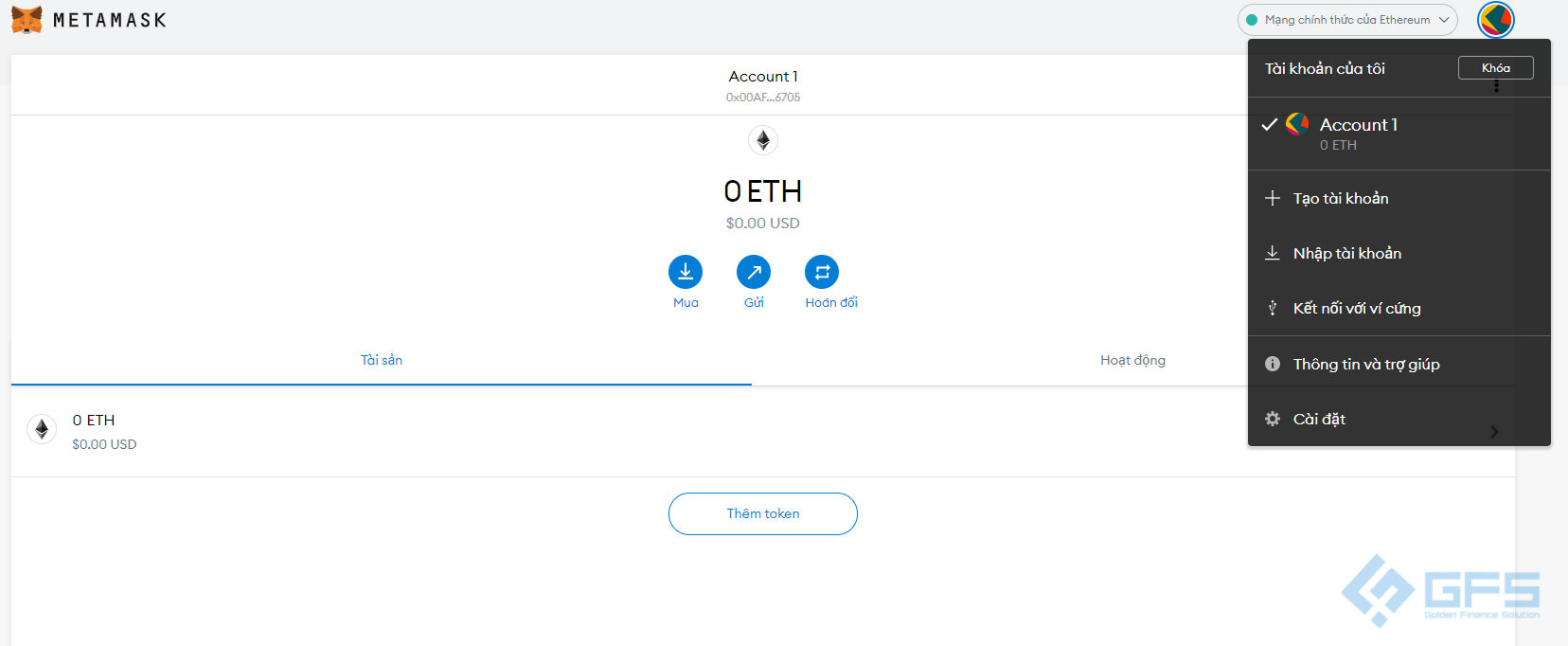Click the three-dot account options icon
The width and height of the screenshot is (1568, 646).
[x=1496, y=86]
